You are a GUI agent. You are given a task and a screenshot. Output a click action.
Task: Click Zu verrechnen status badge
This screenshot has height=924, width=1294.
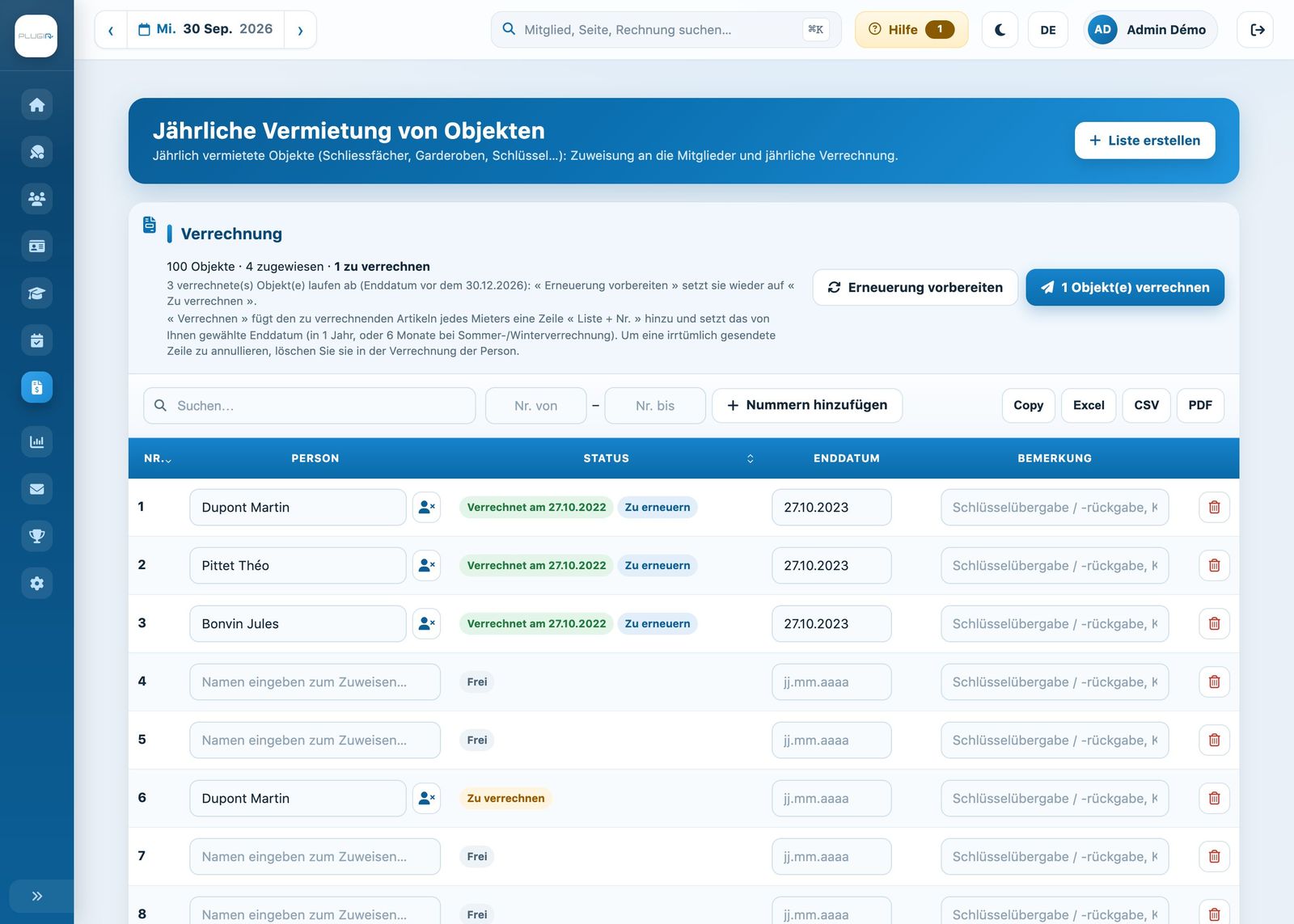pos(505,799)
